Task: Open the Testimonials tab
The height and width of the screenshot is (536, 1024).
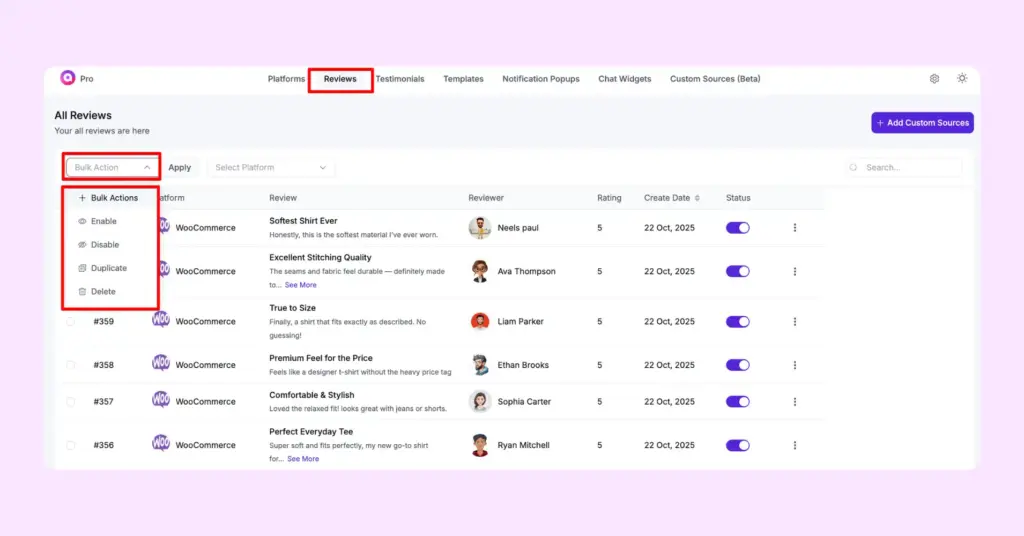Action: click(400, 79)
